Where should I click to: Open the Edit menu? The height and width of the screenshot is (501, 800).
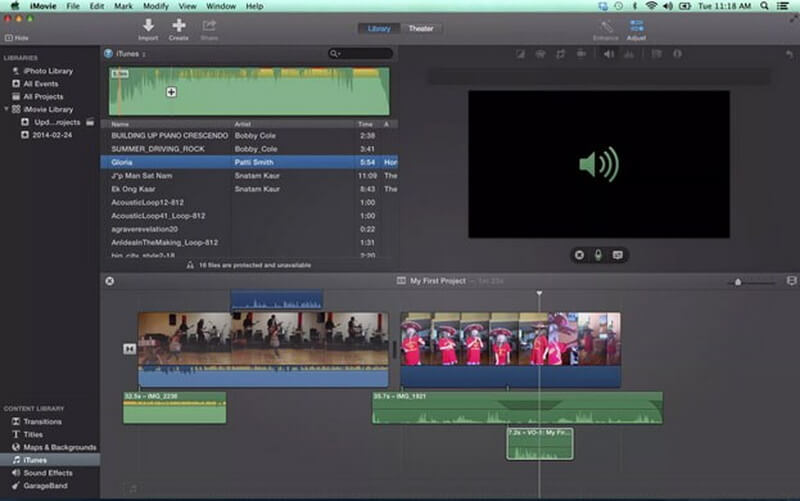point(96,6)
